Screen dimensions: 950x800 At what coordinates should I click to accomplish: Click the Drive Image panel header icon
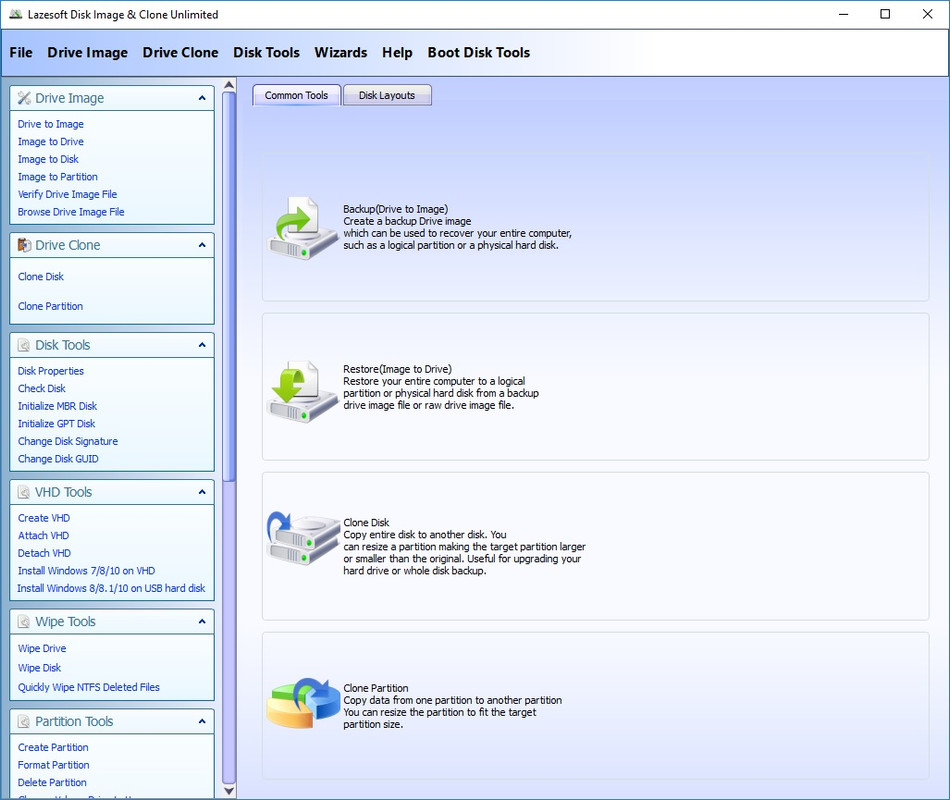tap(24, 98)
